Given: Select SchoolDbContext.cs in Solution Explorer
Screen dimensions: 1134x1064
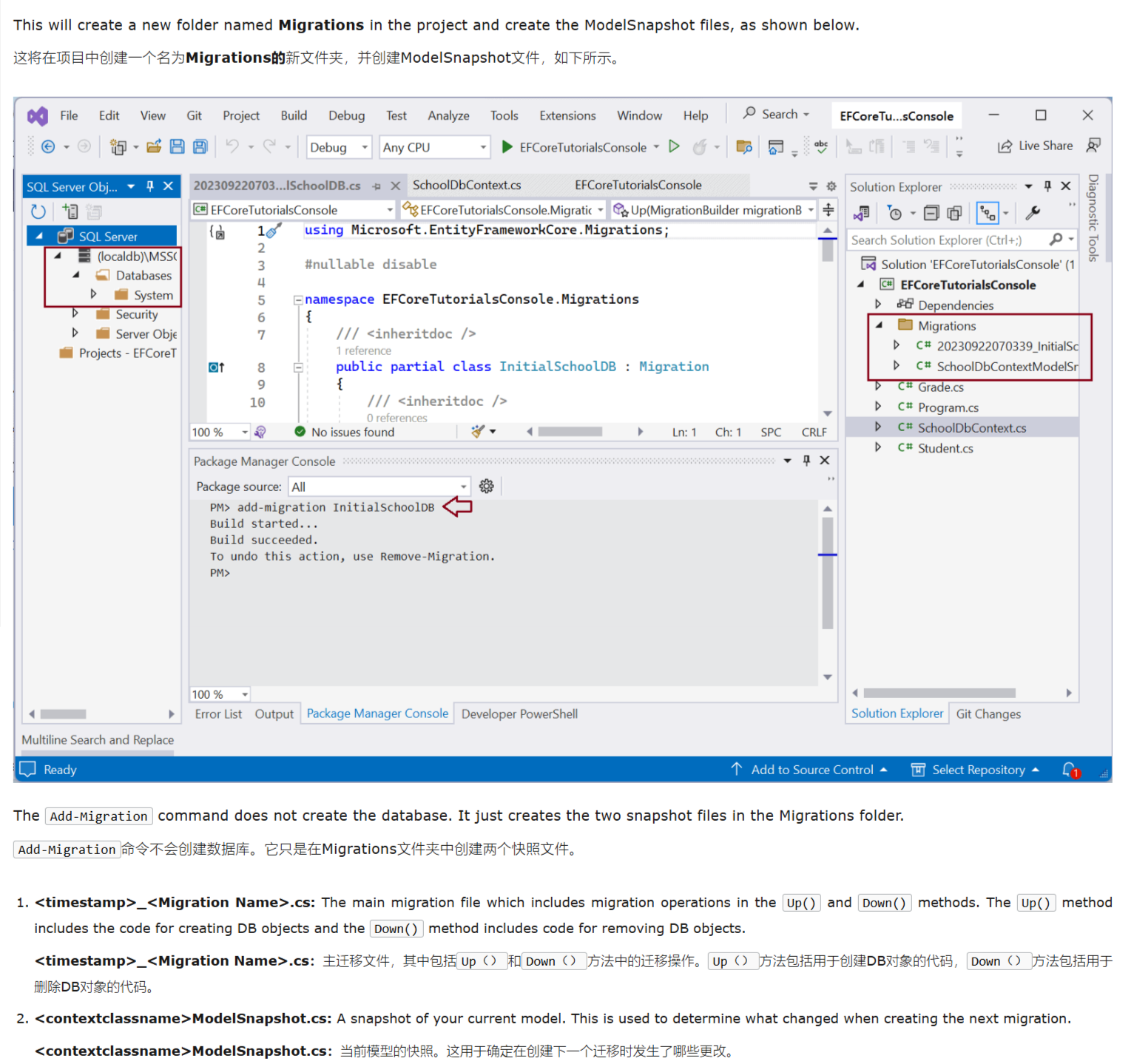Looking at the screenshot, I should (x=972, y=427).
